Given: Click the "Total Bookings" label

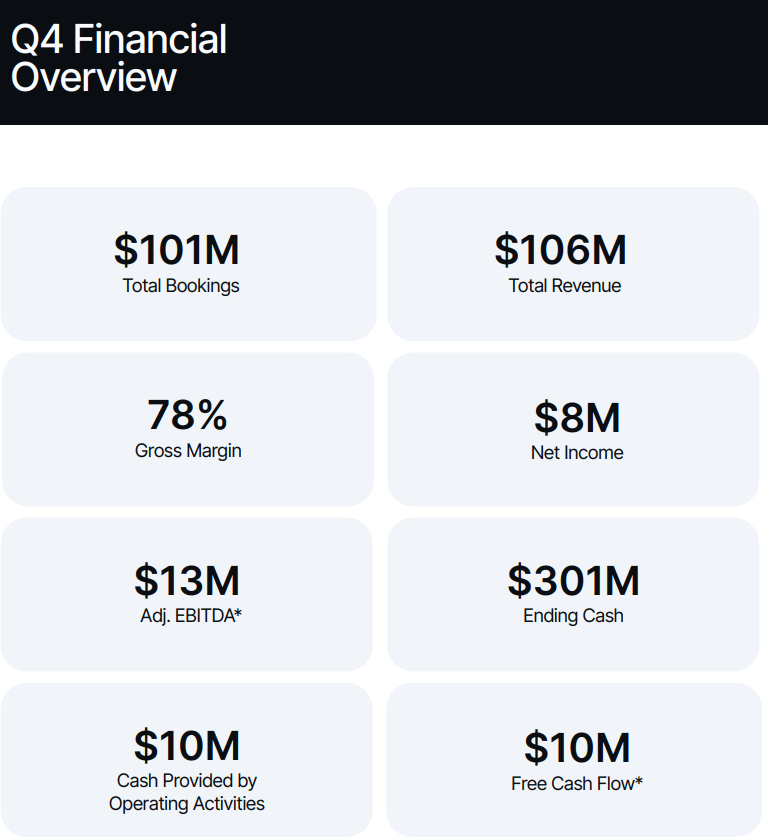Looking at the screenshot, I should click(x=181, y=286).
